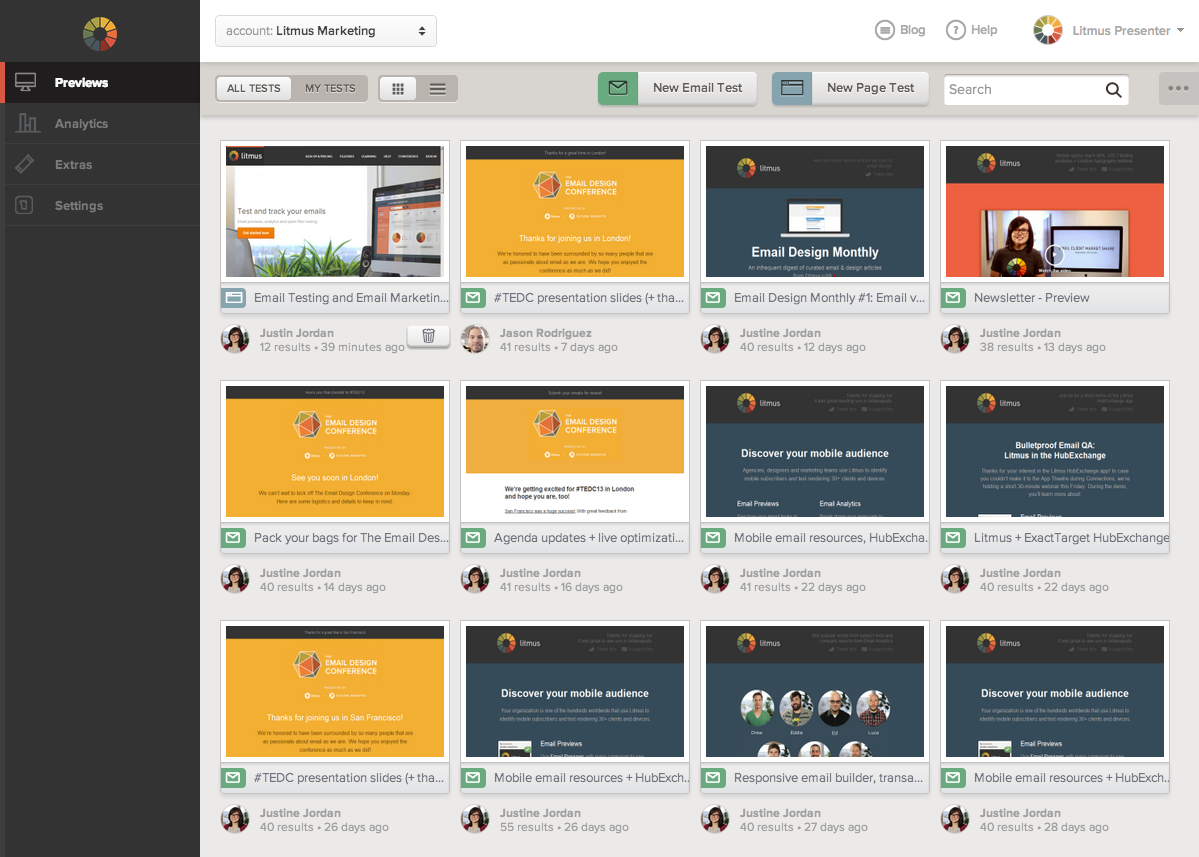Image resolution: width=1199 pixels, height=857 pixels.
Task: Click Jason Rodriguez's avatar
Action: click(x=476, y=339)
